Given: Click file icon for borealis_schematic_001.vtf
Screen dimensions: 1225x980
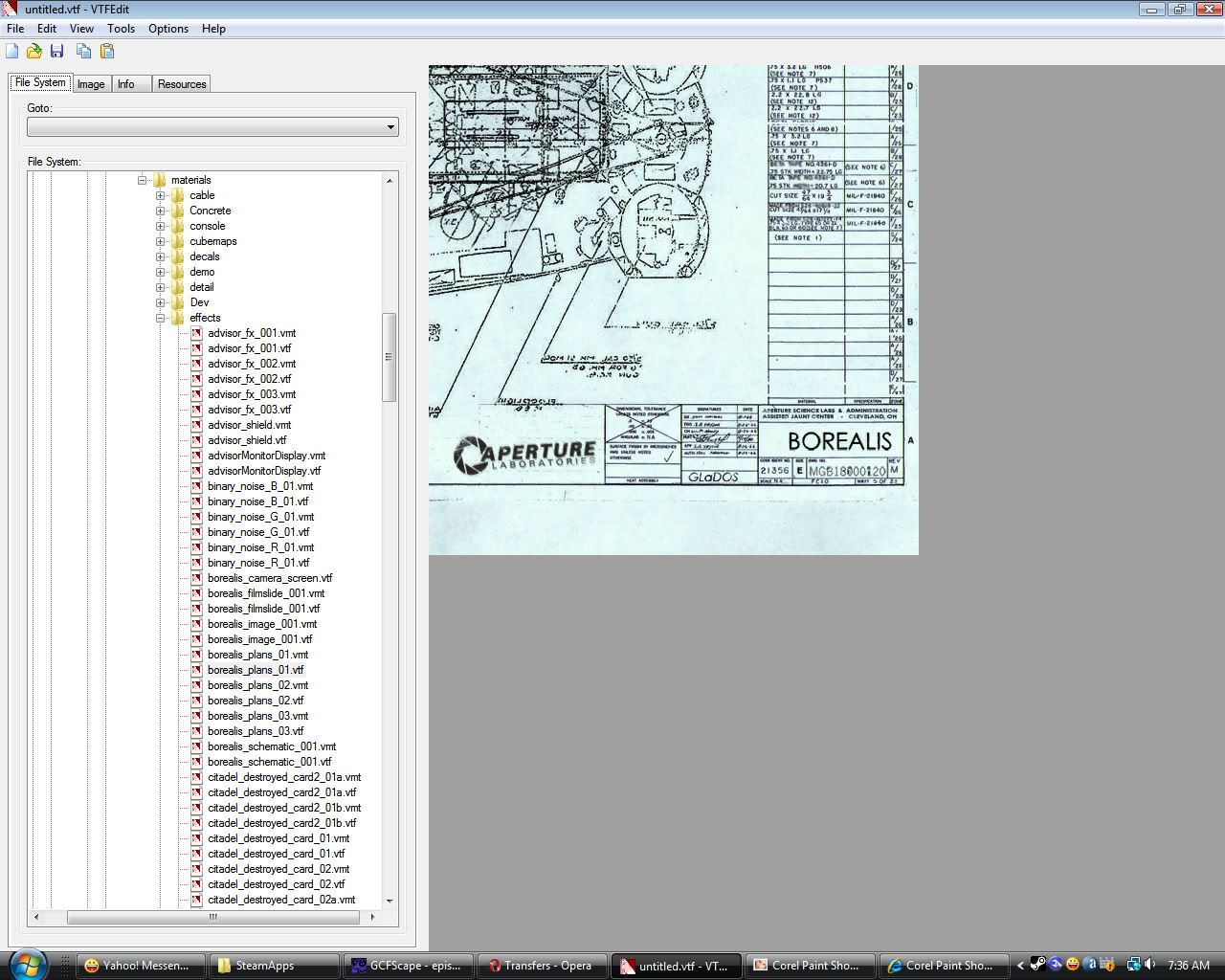Looking at the screenshot, I should (196, 762).
